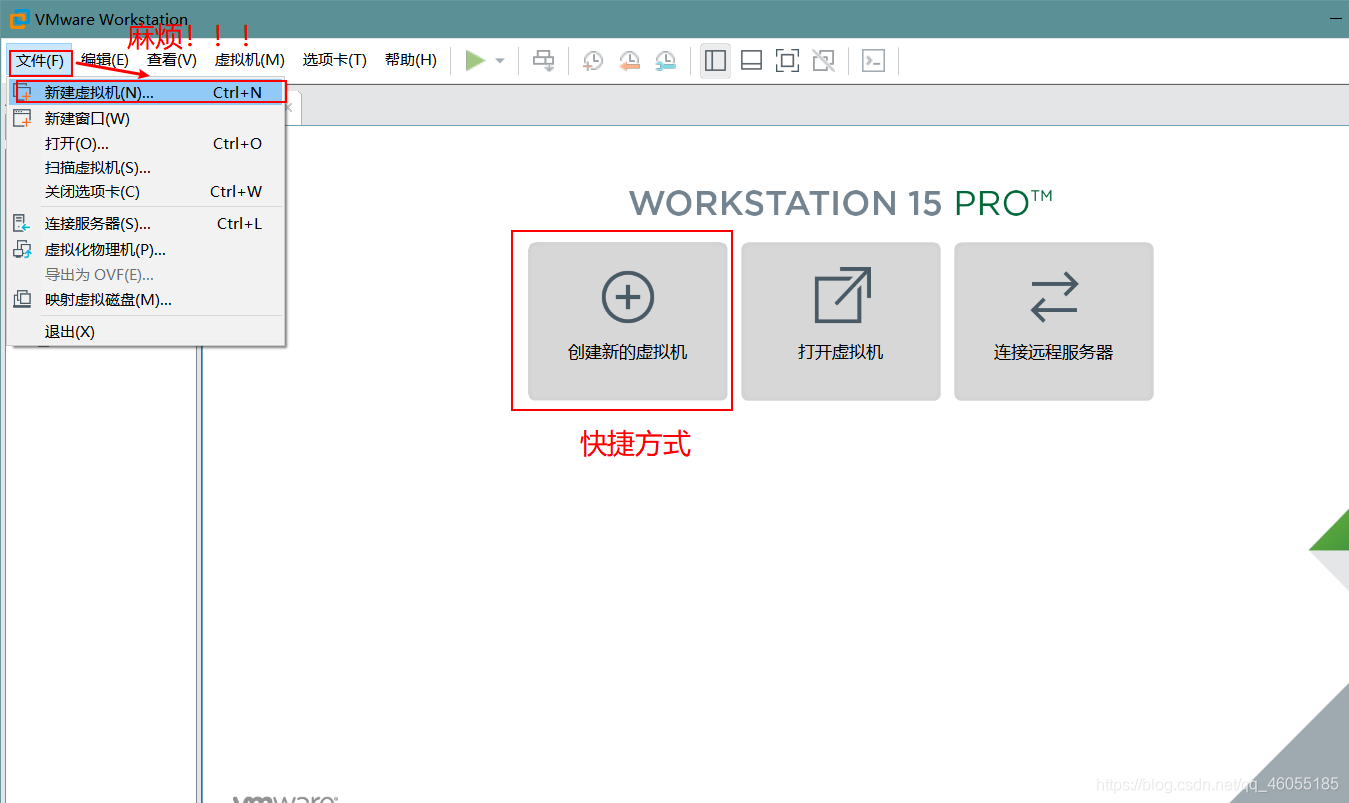Image resolution: width=1349 pixels, height=803 pixels.
Task: Click the 创建新的虚拟机 tile
Action: click(x=628, y=321)
